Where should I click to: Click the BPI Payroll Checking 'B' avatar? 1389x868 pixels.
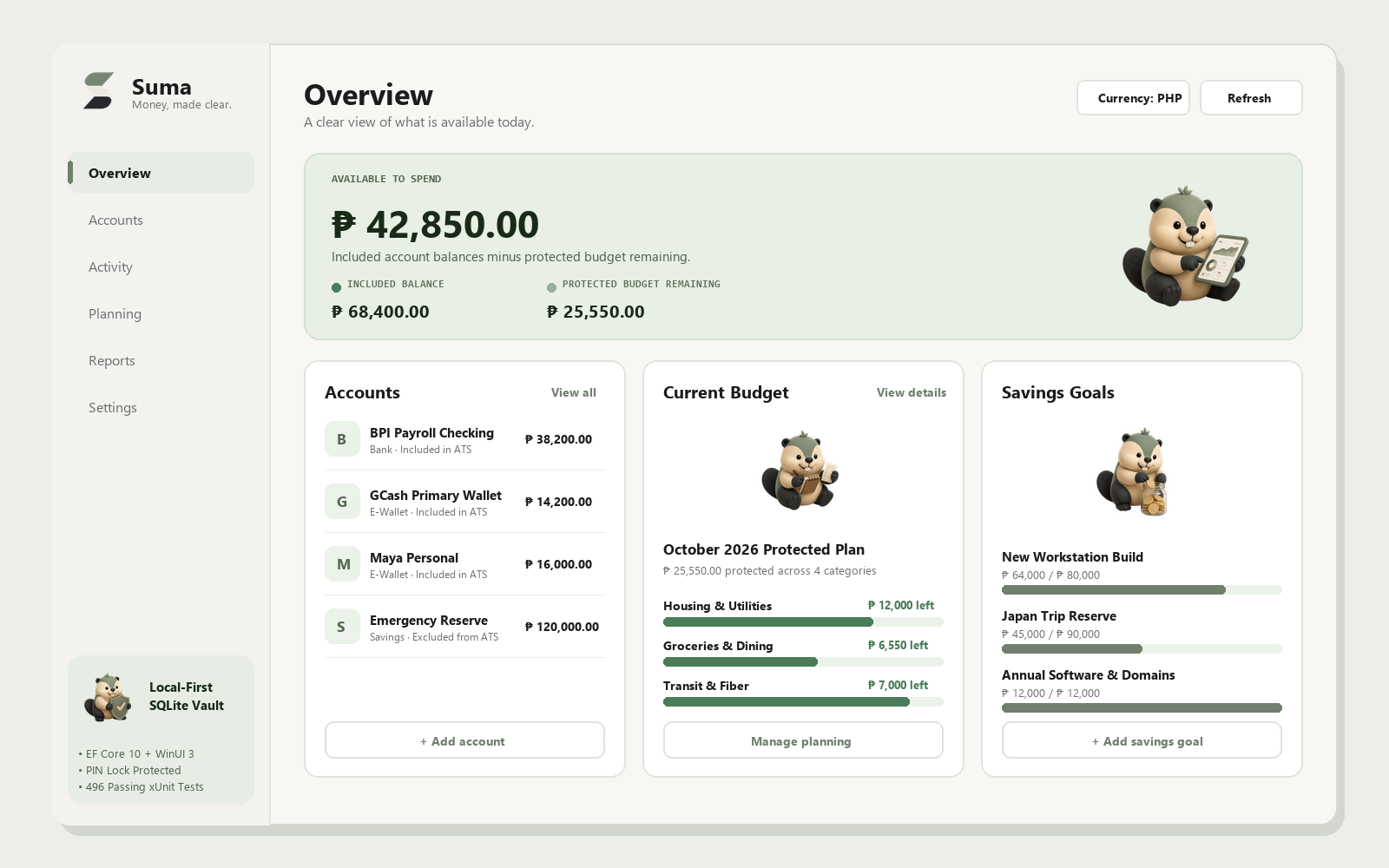click(342, 439)
